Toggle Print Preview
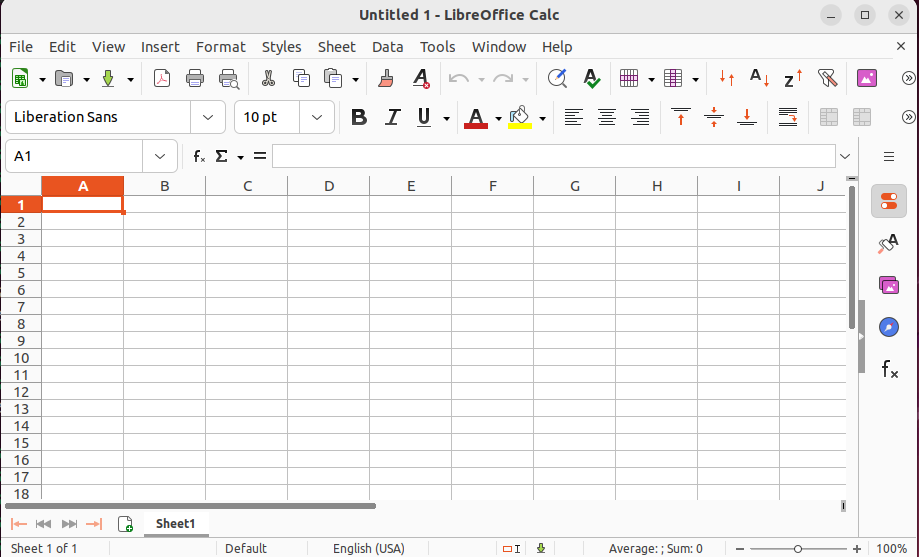919x557 pixels. (x=229, y=78)
